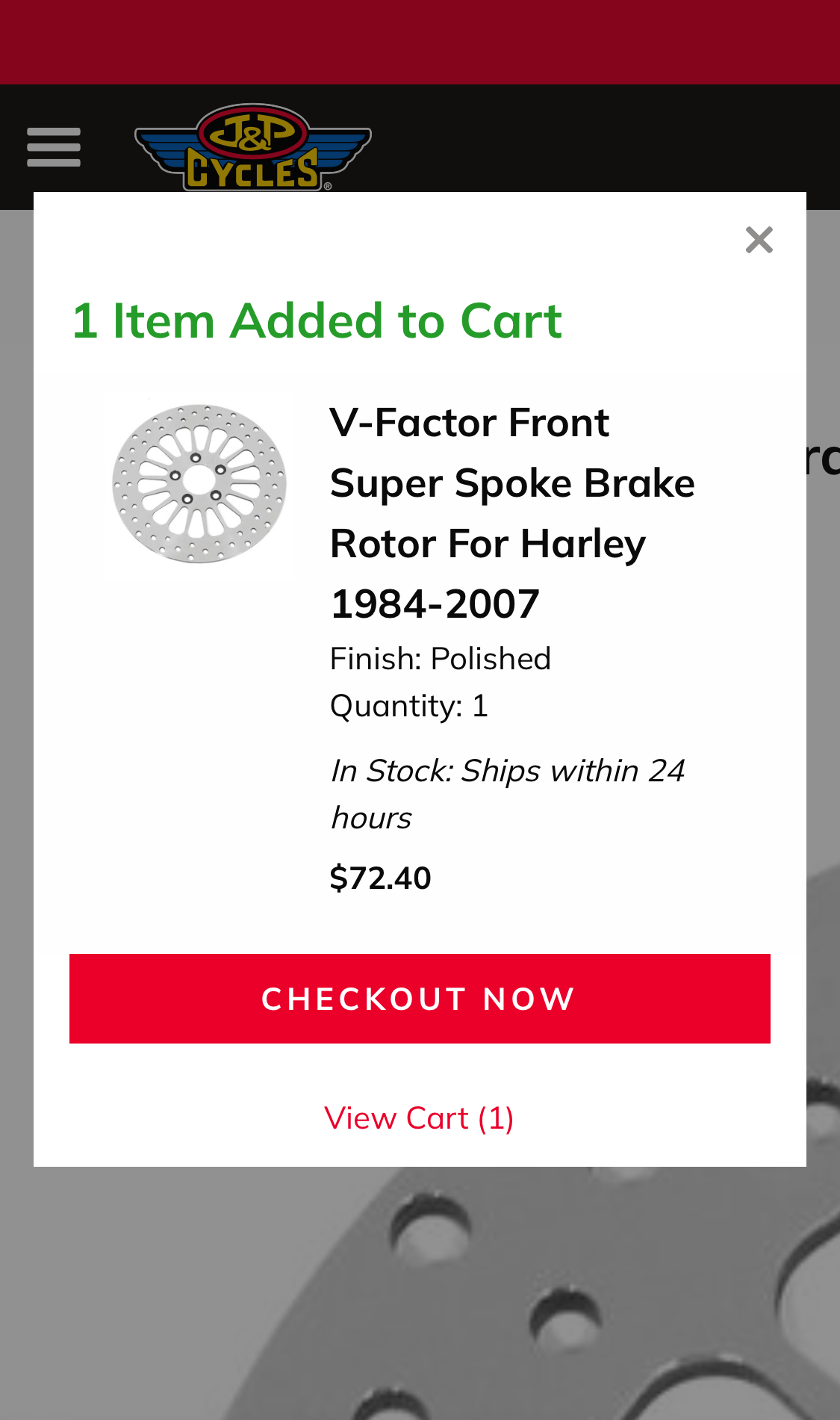Viewport: 840px width, 1420px height.
Task: Click the J&P Cycles winged logo
Action: tap(252, 148)
